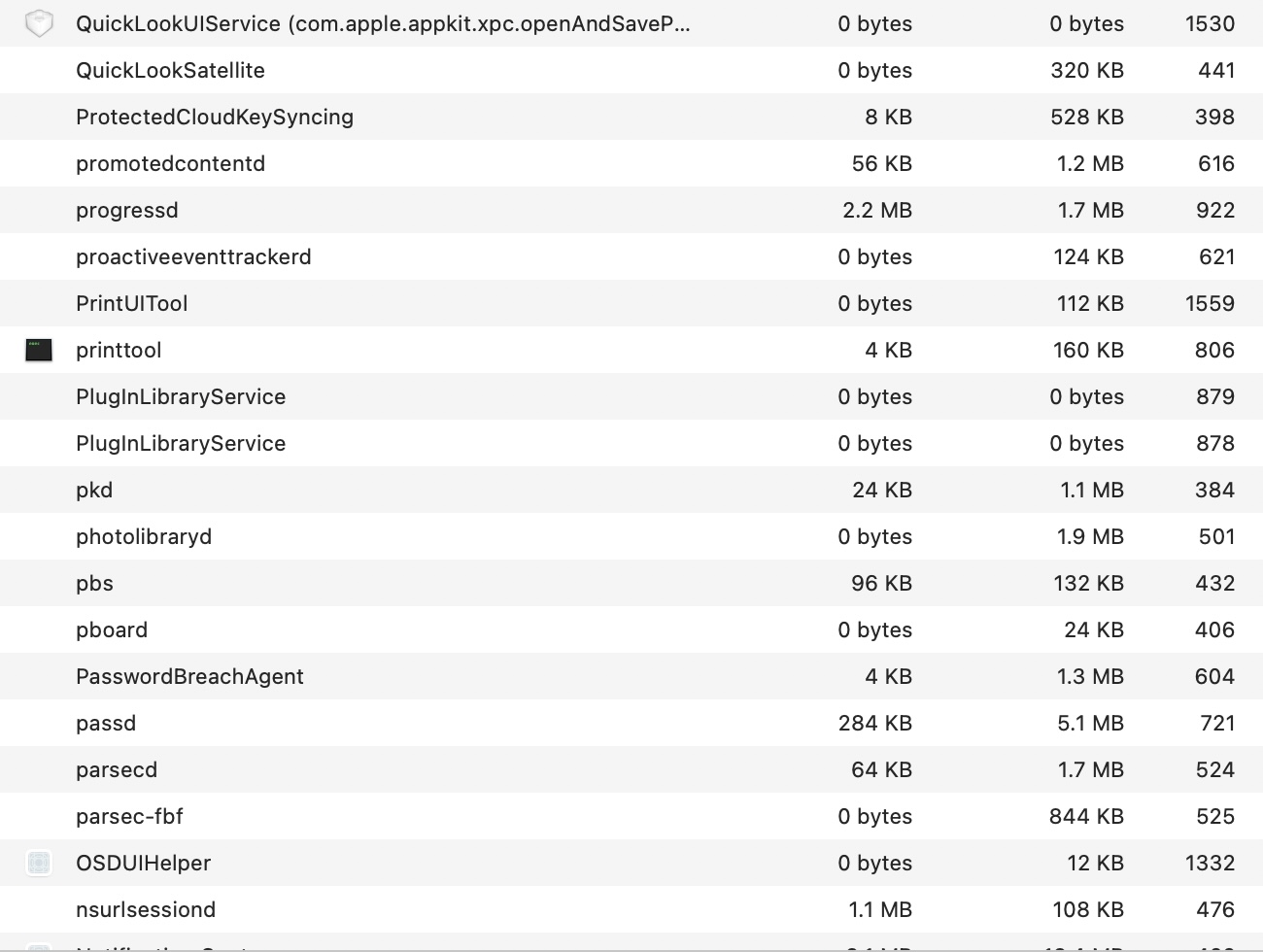Select the ProtectedCloudKeySyncing process

tap(215, 117)
